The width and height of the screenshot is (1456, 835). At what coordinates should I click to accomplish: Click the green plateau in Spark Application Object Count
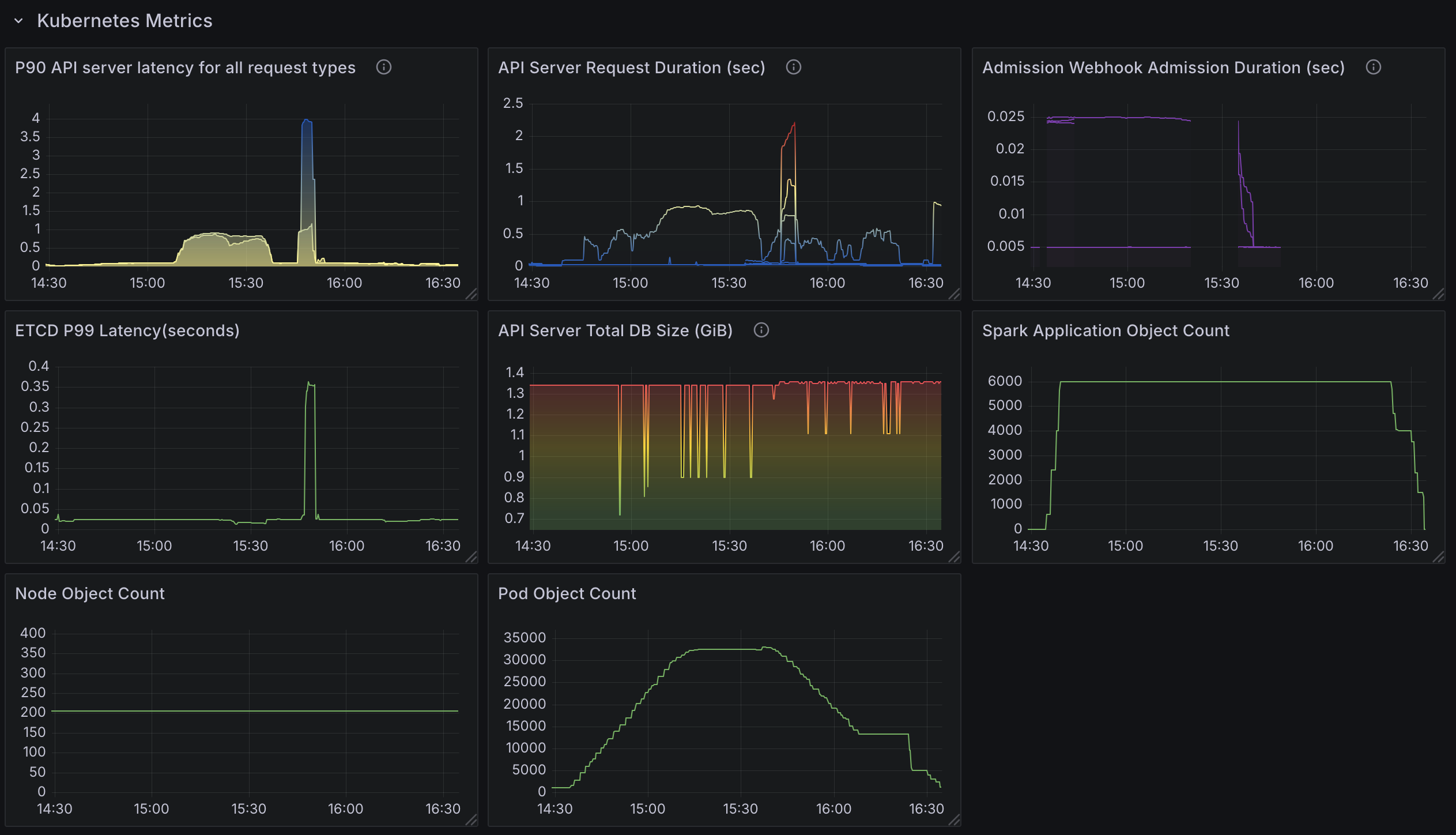(1210, 381)
